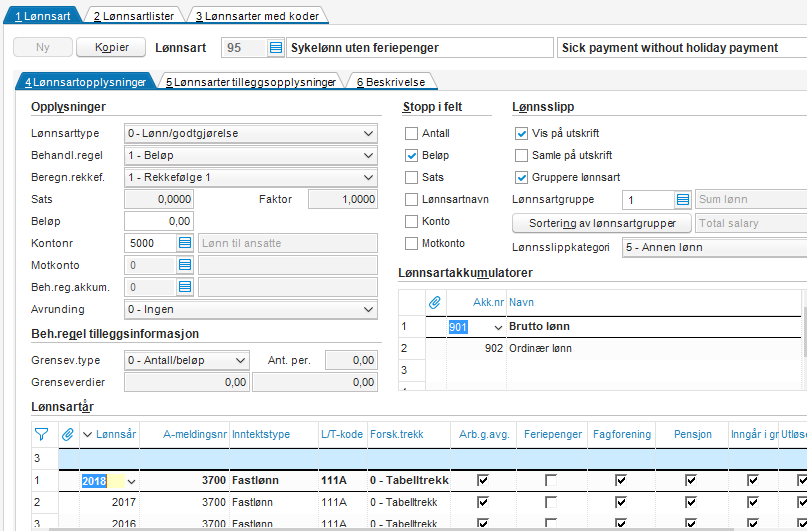Viewport: 807px width, 531px height.
Task: Uncheck Vis på utskrift
Action: click(x=521, y=133)
